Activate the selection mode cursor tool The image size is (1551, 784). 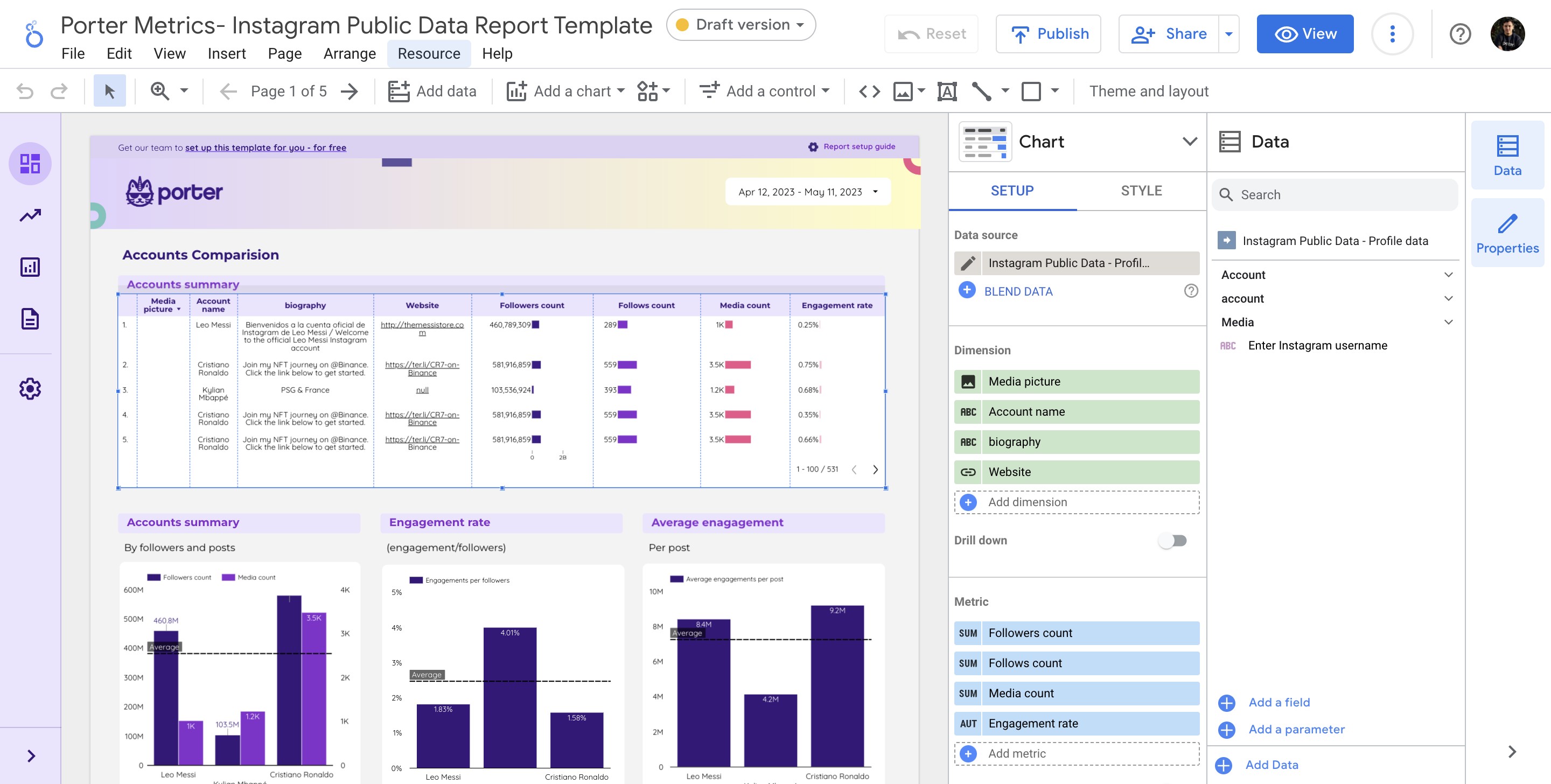point(109,91)
